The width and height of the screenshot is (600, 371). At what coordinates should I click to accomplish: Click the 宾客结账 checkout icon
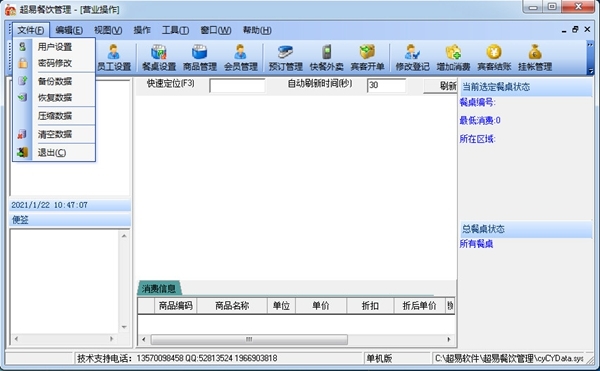point(494,58)
